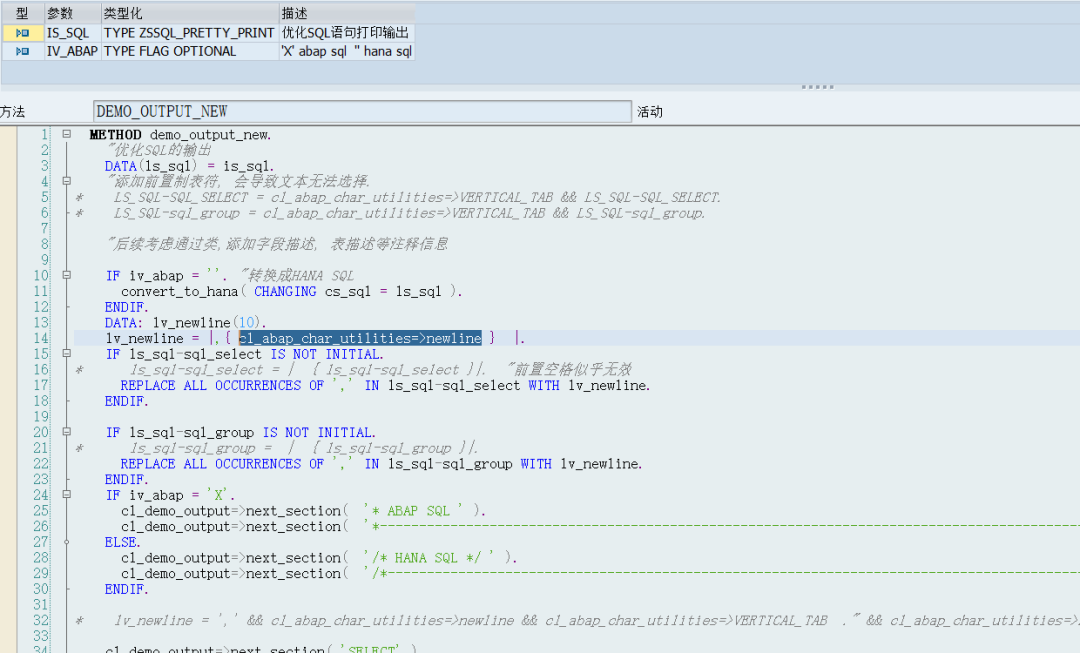Click the '/* HANA SQL */ ' string on line 28
The width and height of the screenshot is (1080, 653).
coord(429,557)
